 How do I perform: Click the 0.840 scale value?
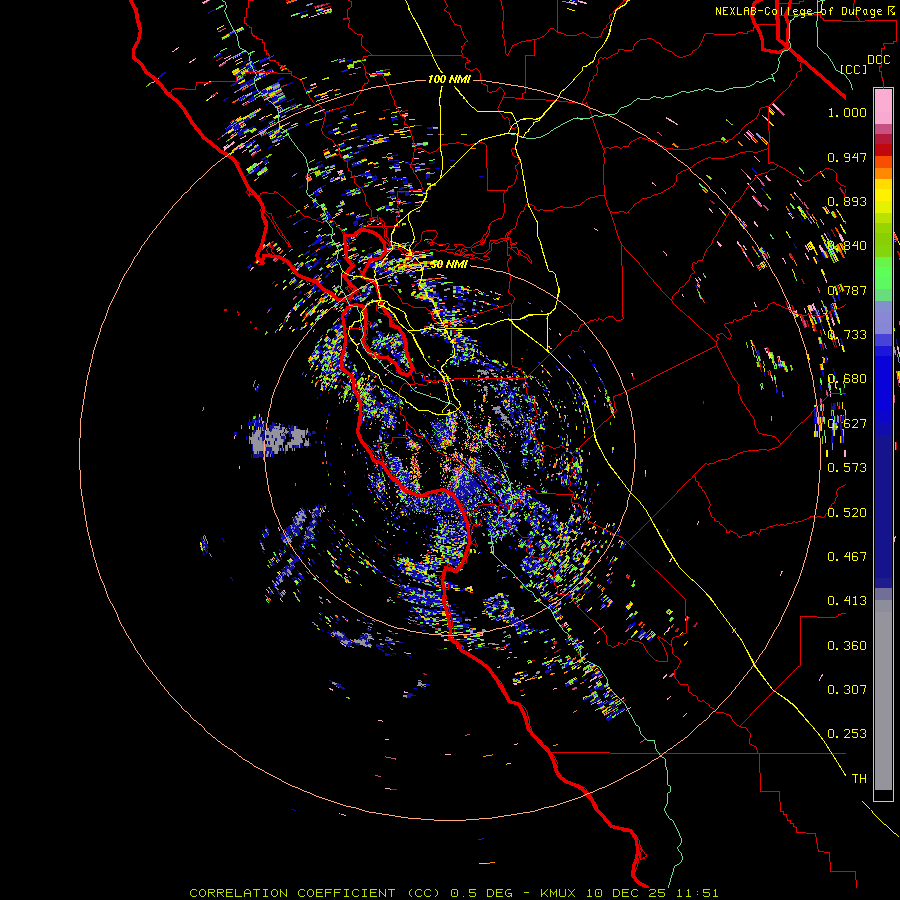click(x=847, y=246)
